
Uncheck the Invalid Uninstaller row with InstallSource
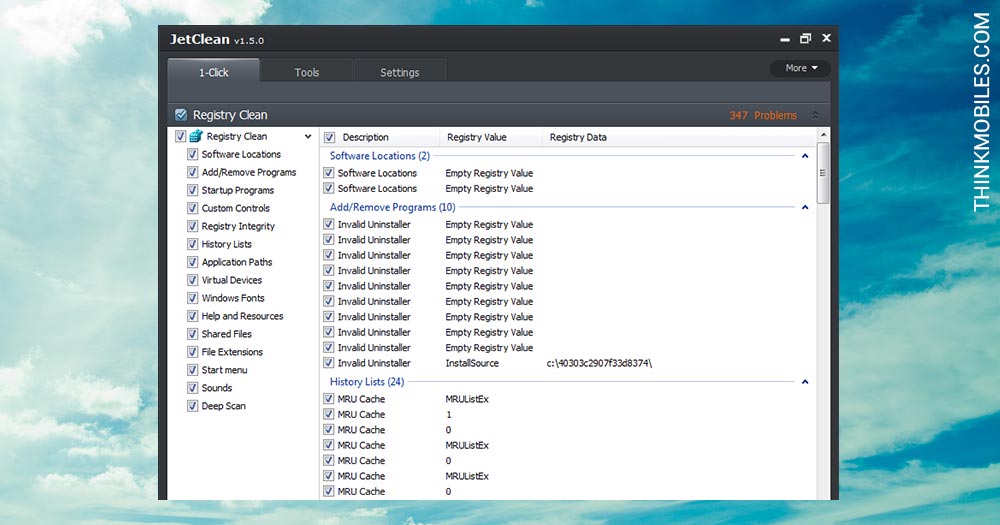point(328,363)
